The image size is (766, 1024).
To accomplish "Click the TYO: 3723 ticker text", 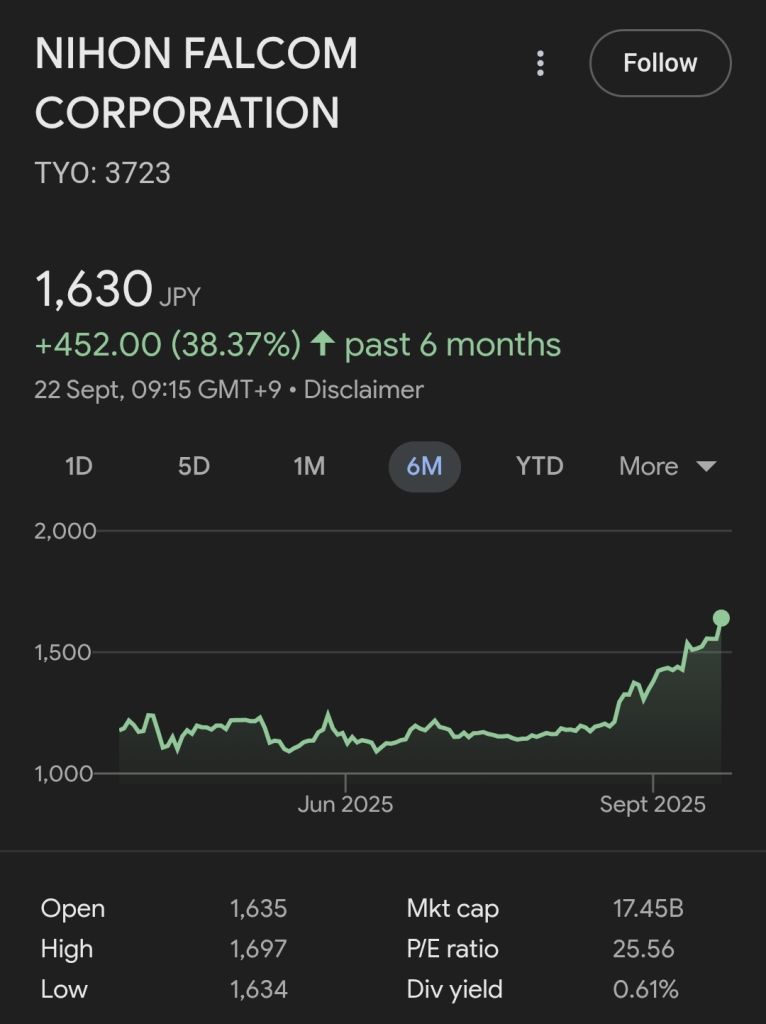I will coord(103,173).
